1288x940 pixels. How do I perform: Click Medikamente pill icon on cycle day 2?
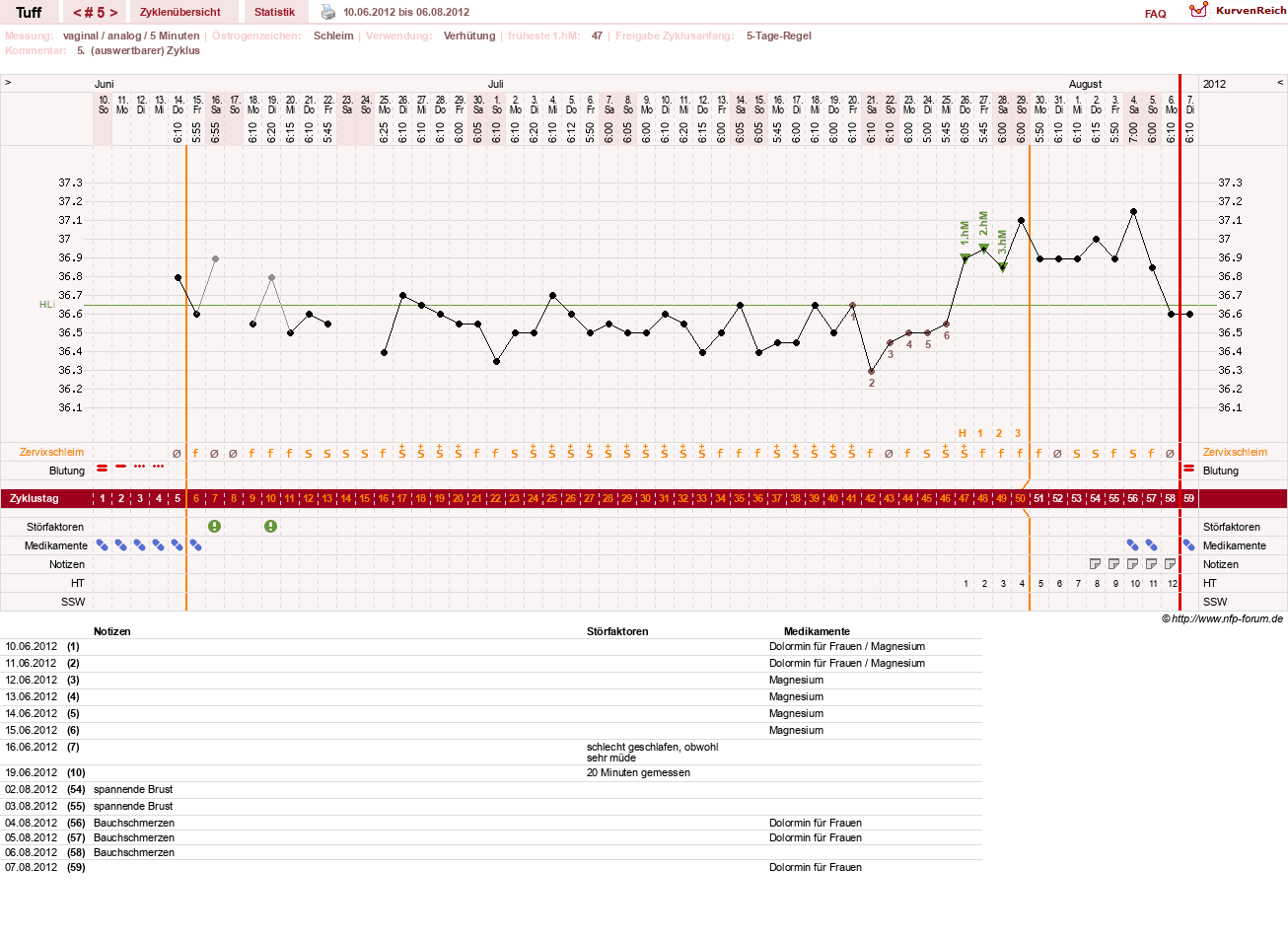click(120, 545)
